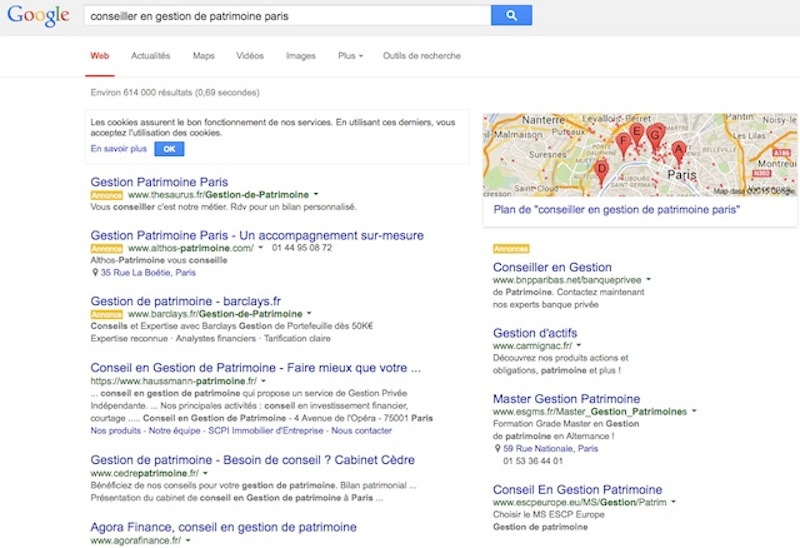Open the Vidéos tab
The image size is (800, 548).
pyautogui.click(x=250, y=56)
